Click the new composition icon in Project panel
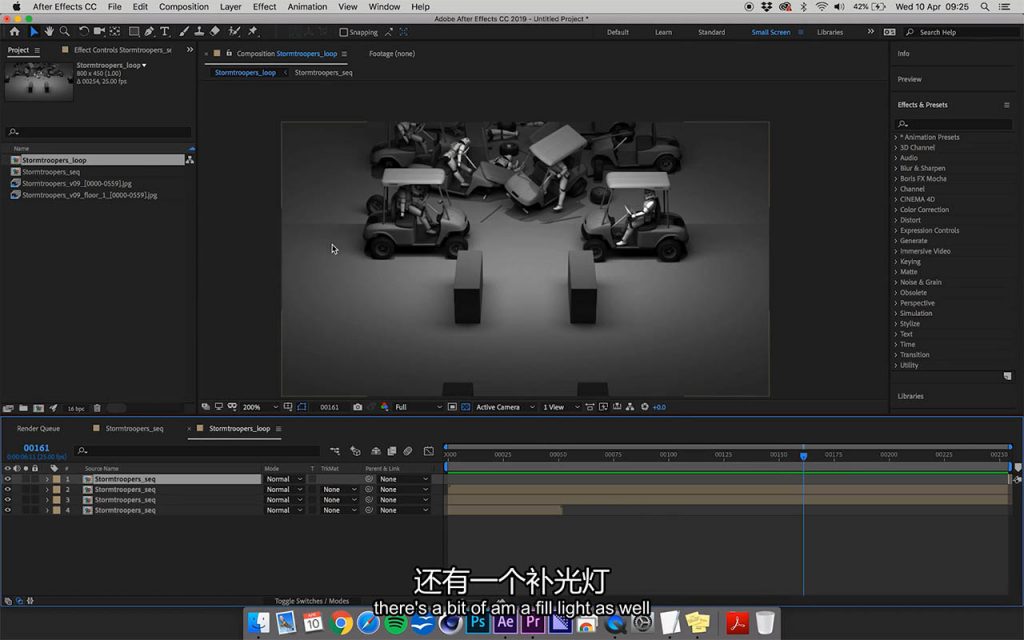This screenshot has height=640, width=1024. pos(39,408)
